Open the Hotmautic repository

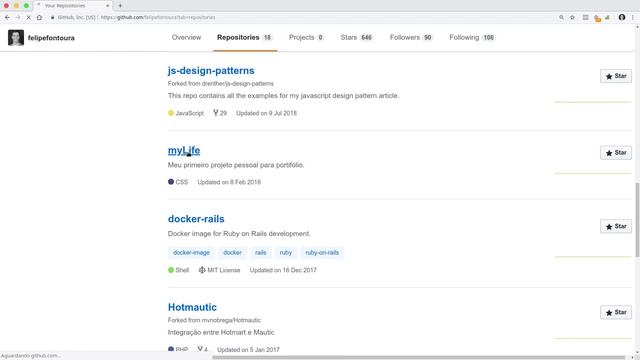(192, 307)
